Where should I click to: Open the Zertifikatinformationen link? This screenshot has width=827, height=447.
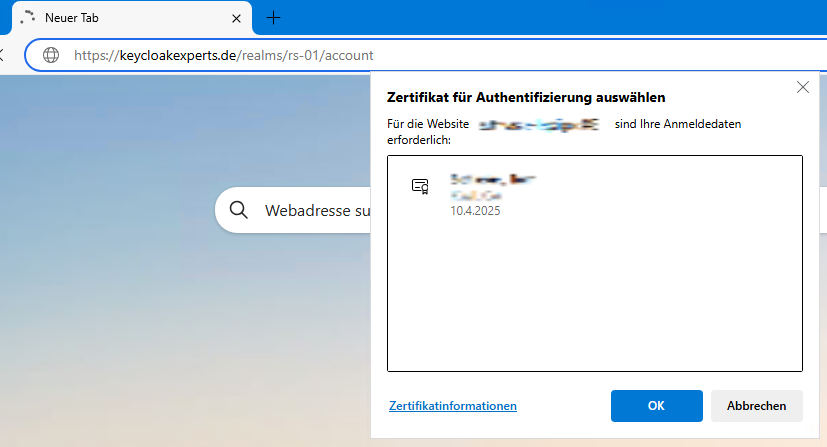pyautogui.click(x=453, y=406)
